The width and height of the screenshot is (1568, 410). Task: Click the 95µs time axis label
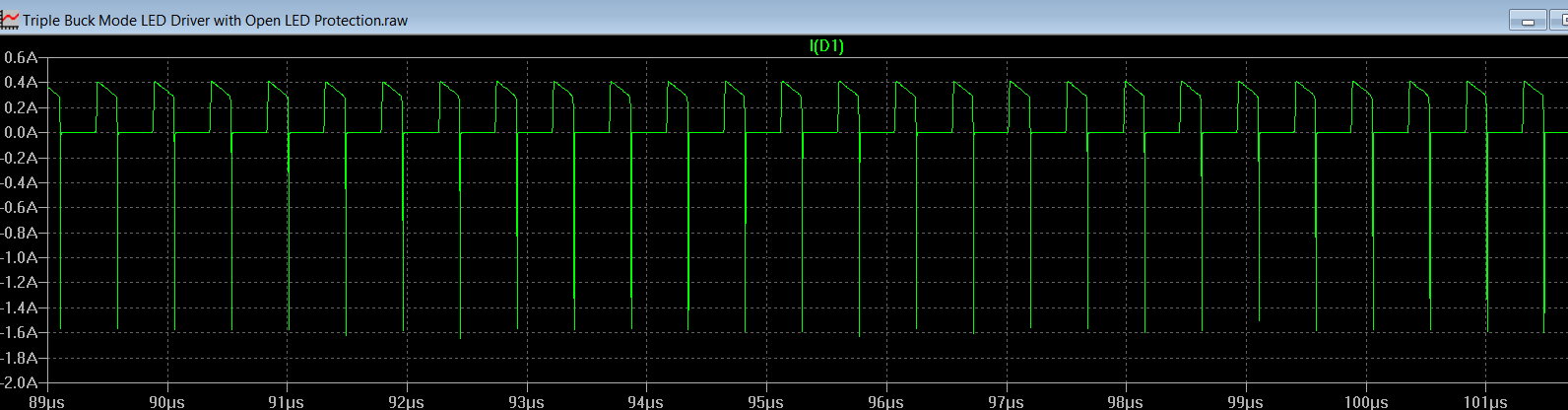click(766, 402)
